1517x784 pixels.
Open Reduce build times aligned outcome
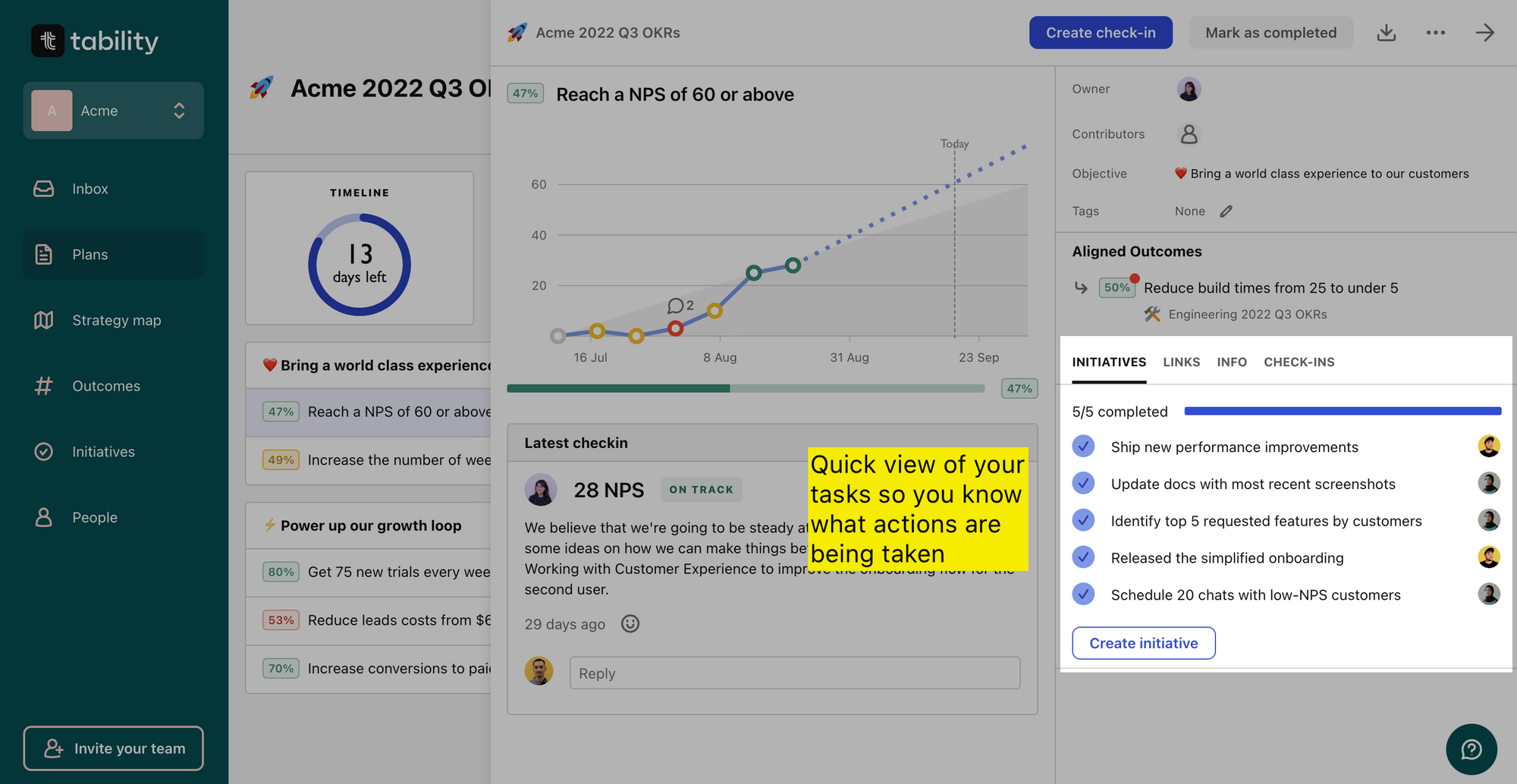pyautogui.click(x=1270, y=288)
